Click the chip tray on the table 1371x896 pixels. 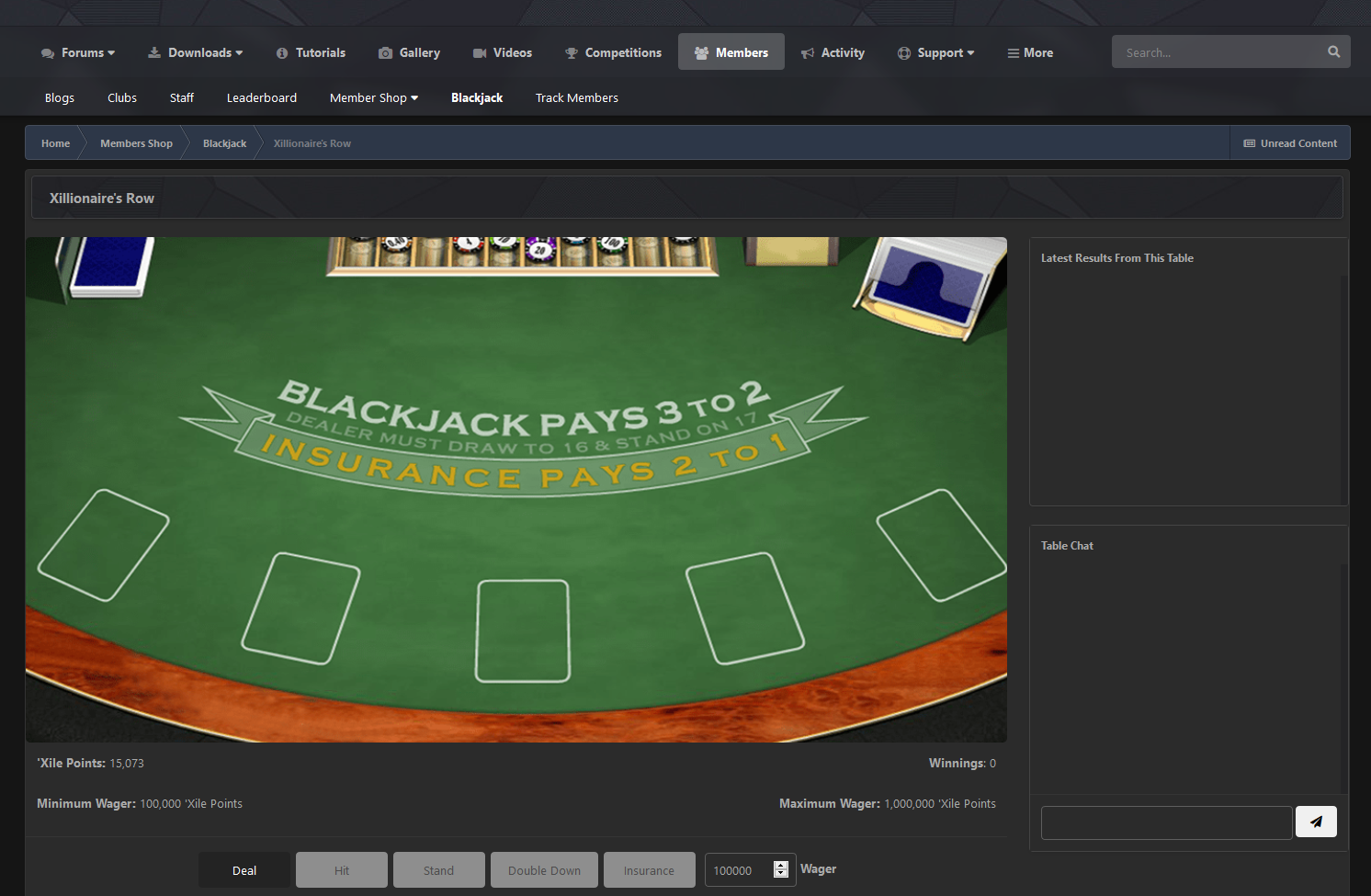pyautogui.click(x=522, y=255)
